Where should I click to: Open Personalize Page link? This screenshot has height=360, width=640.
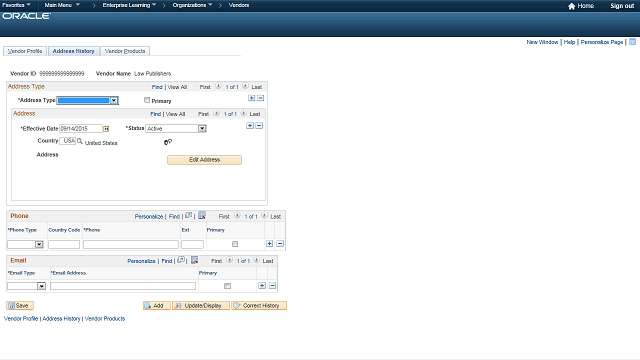click(x=602, y=42)
